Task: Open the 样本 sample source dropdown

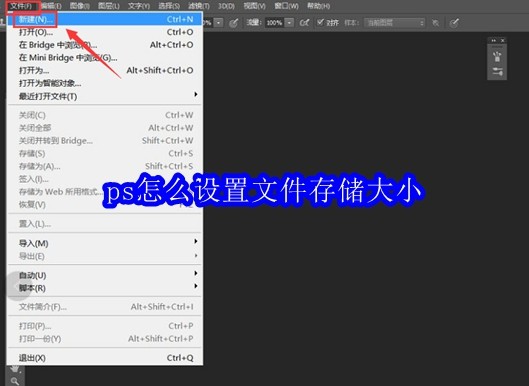Action: coord(394,23)
